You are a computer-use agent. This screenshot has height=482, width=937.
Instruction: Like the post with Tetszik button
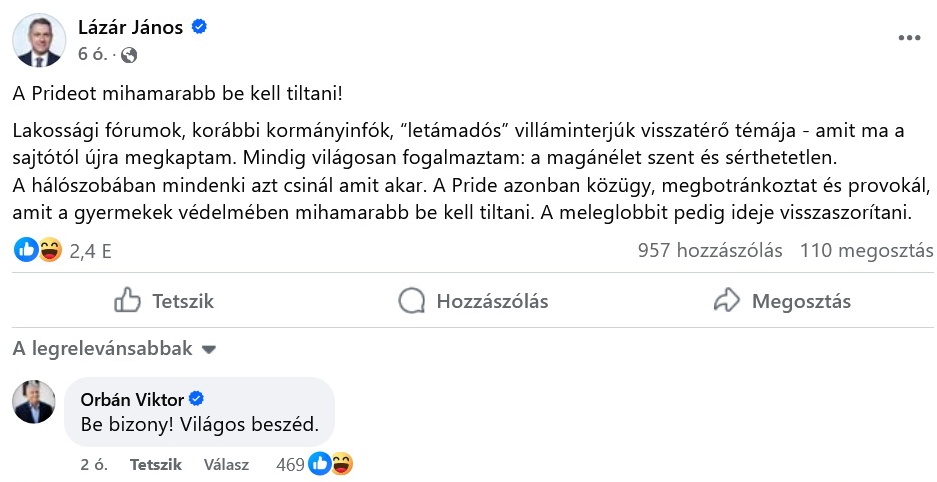(164, 301)
